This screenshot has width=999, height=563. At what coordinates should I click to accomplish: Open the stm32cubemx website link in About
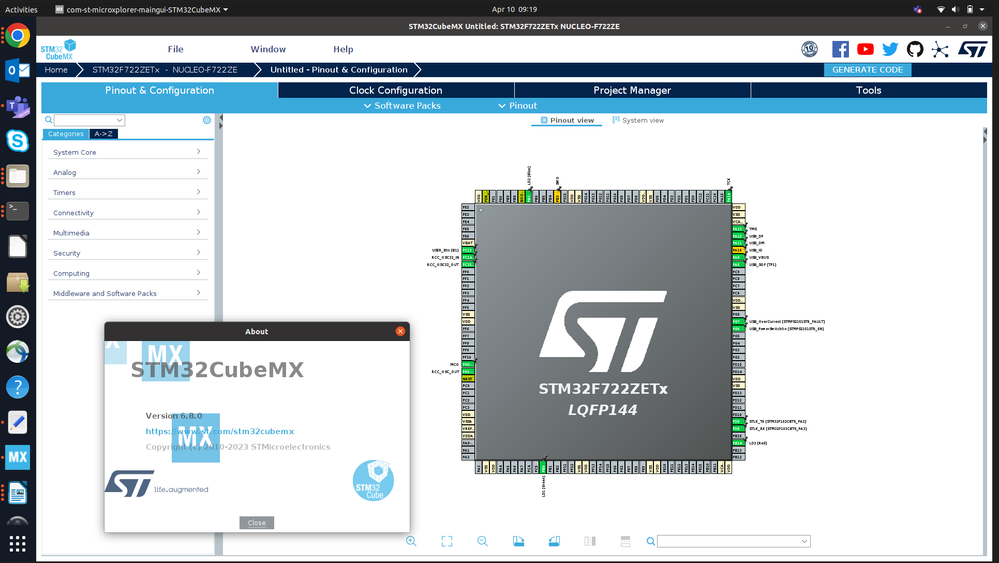[x=220, y=431]
